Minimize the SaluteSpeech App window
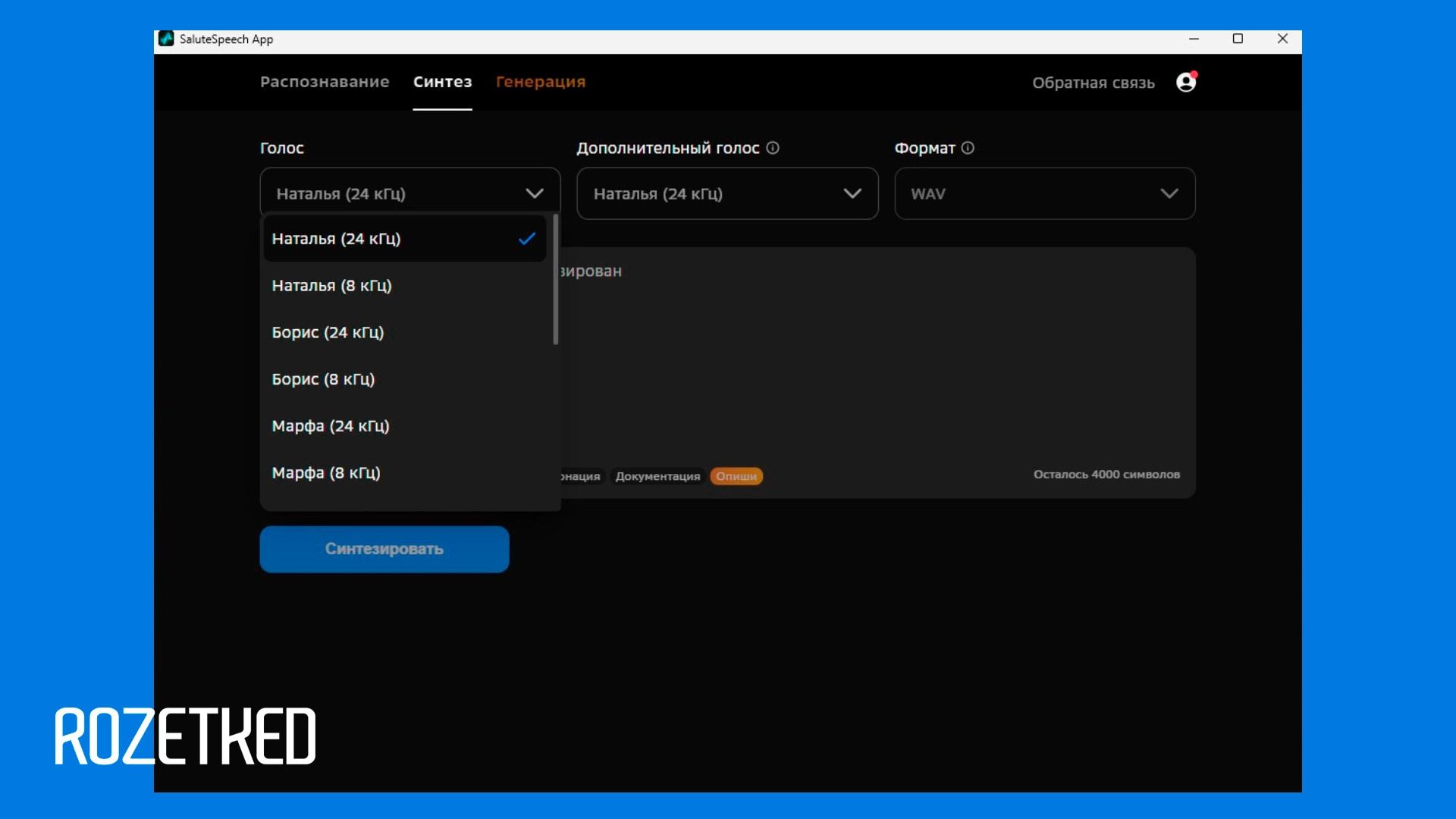 pyautogui.click(x=1194, y=39)
